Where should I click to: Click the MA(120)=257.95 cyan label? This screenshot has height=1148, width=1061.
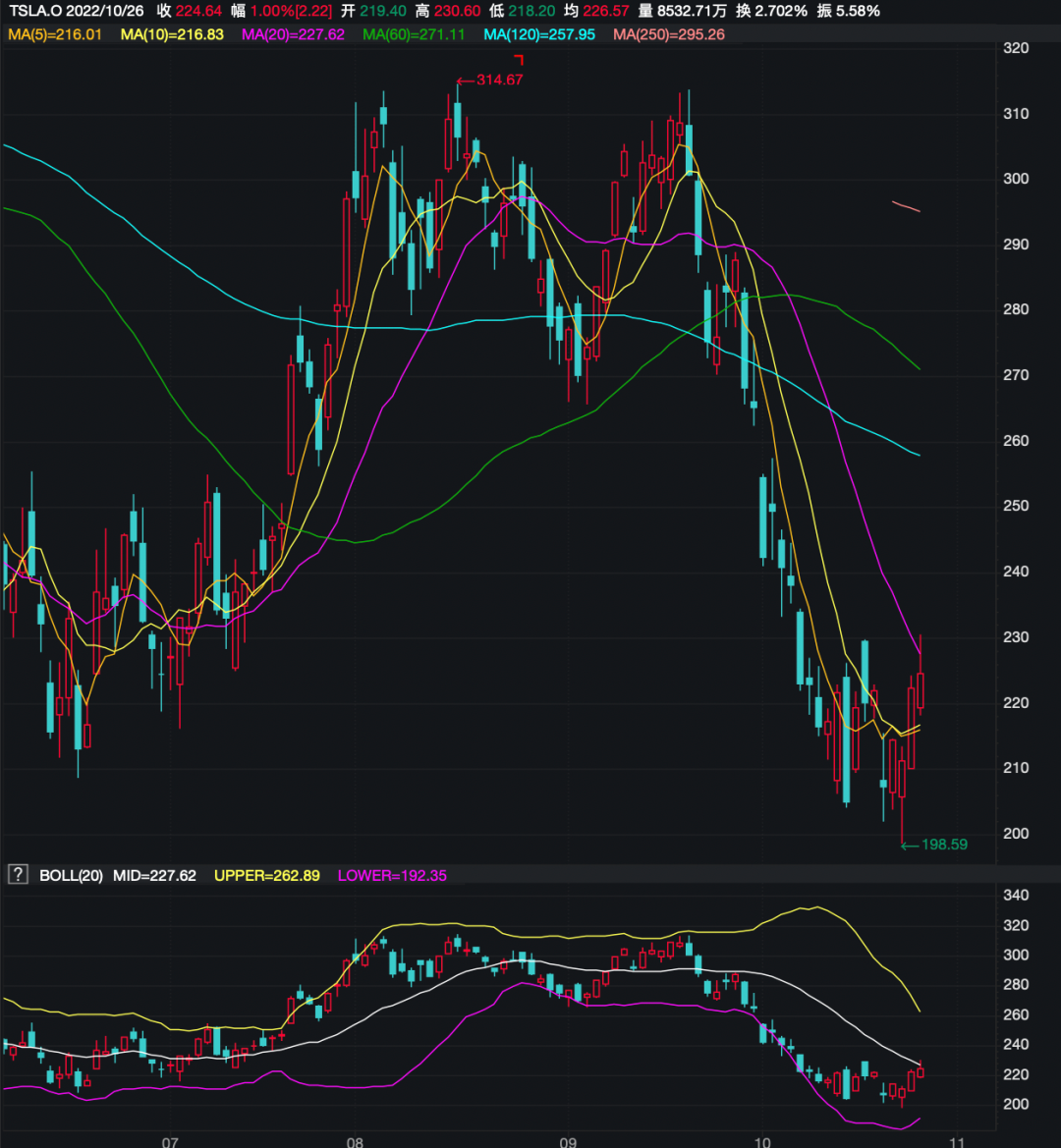tap(540, 34)
